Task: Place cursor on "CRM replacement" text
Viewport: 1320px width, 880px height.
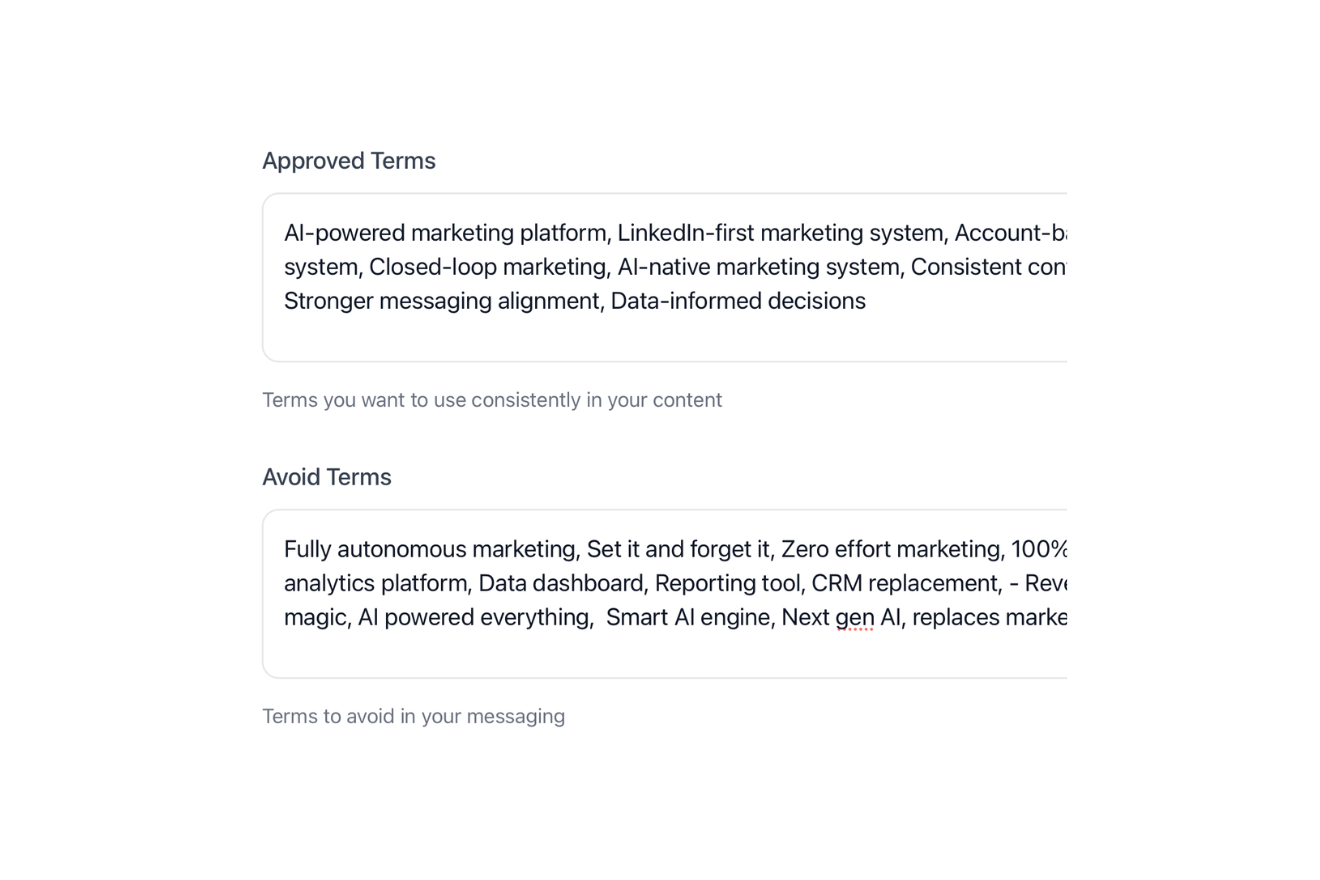Action: point(904,583)
